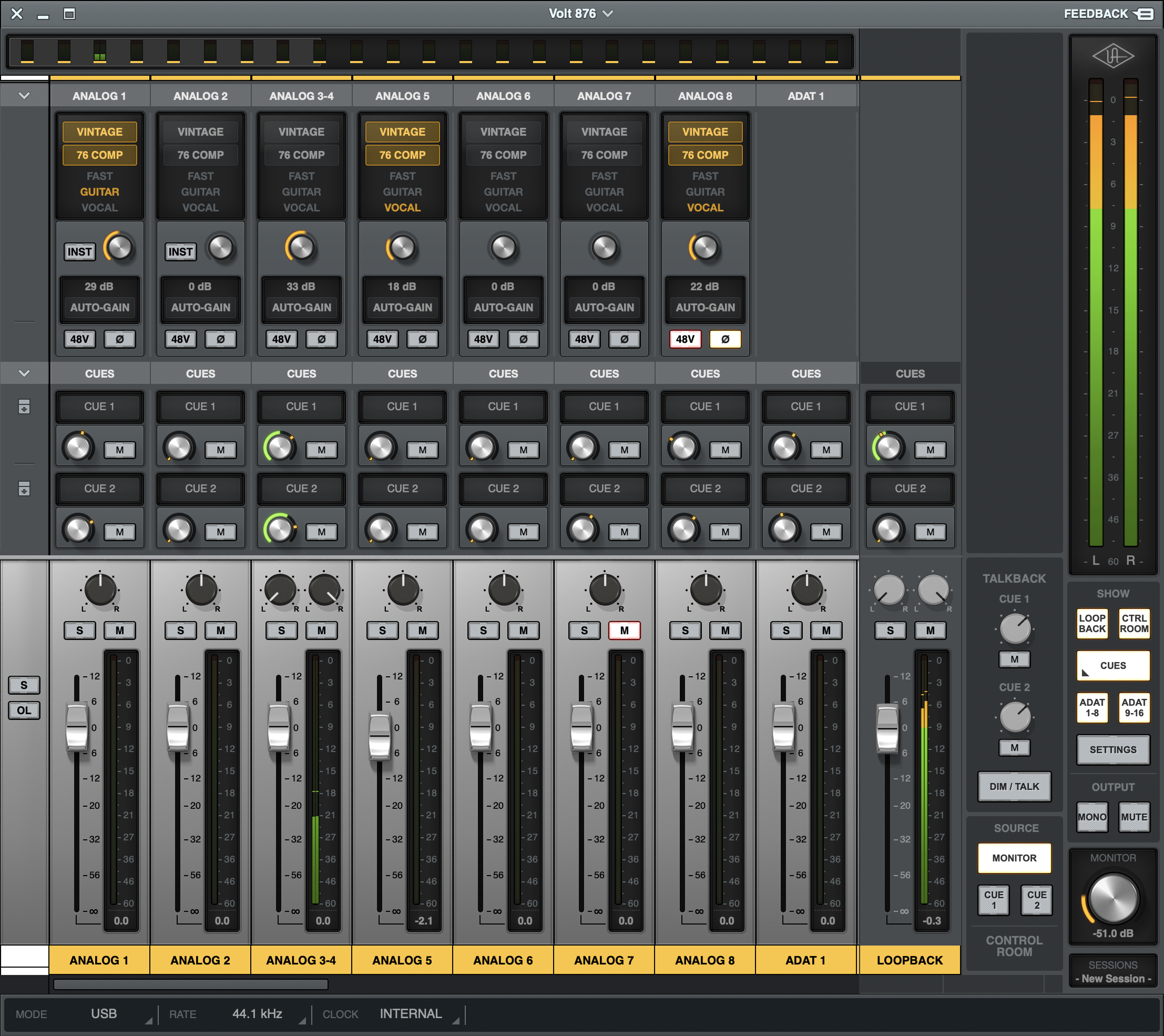Select CUE 2 as monitor source
This screenshot has height=1036, width=1164.
point(1036,899)
